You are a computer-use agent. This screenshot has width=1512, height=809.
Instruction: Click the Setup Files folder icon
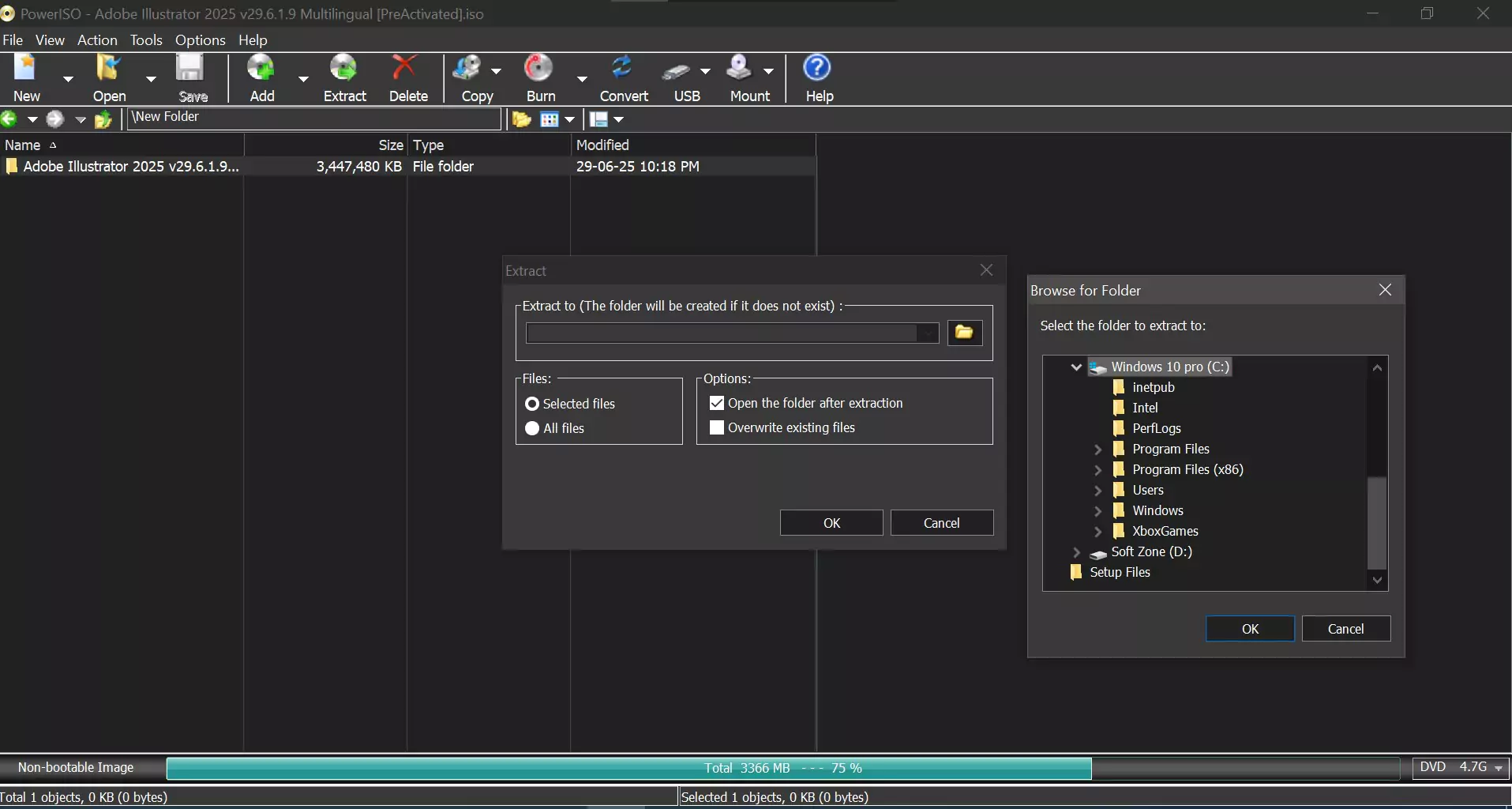(1075, 572)
